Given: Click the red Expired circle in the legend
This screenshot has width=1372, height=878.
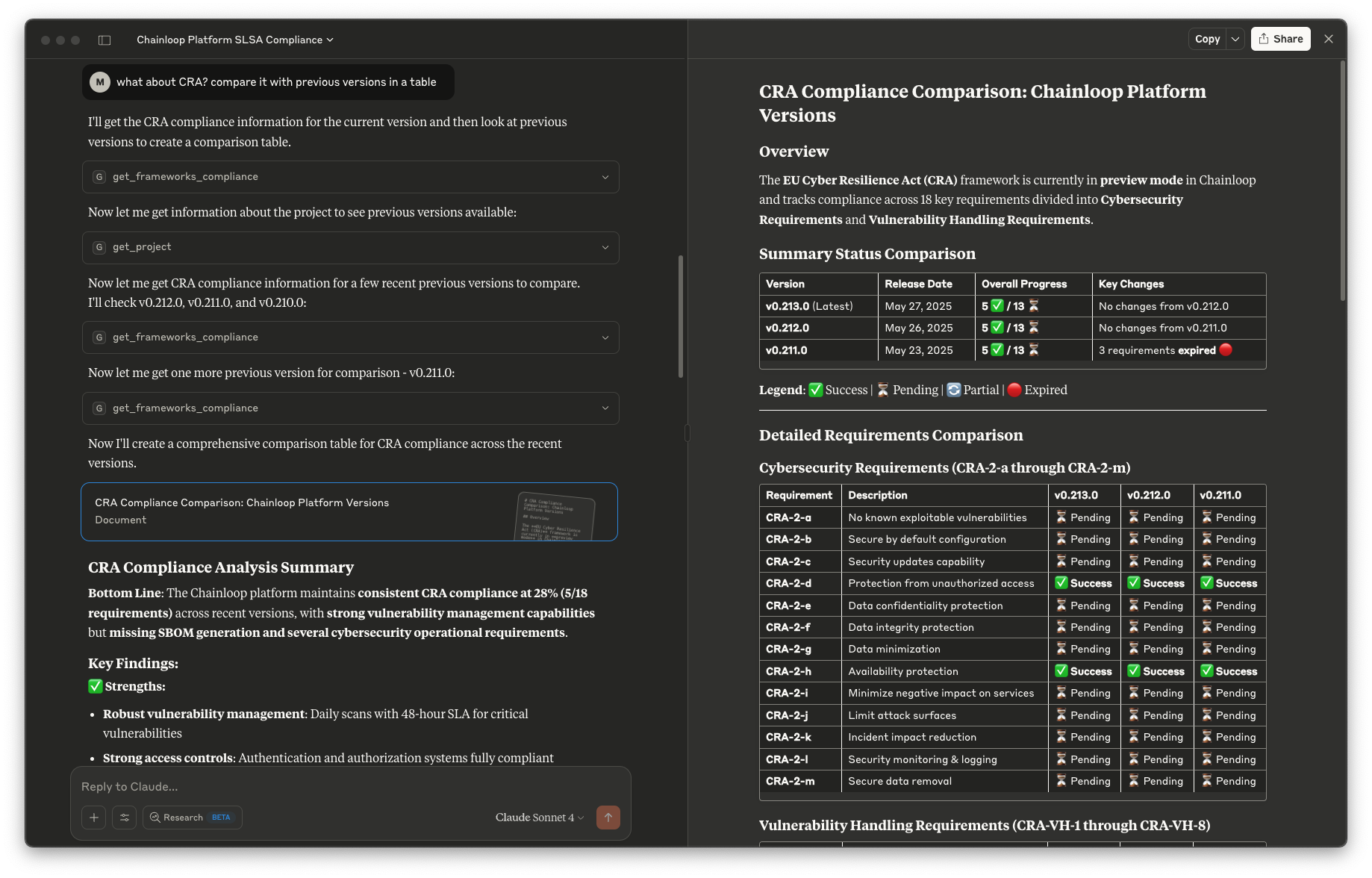Looking at the screenshot, I should 1014,390.
